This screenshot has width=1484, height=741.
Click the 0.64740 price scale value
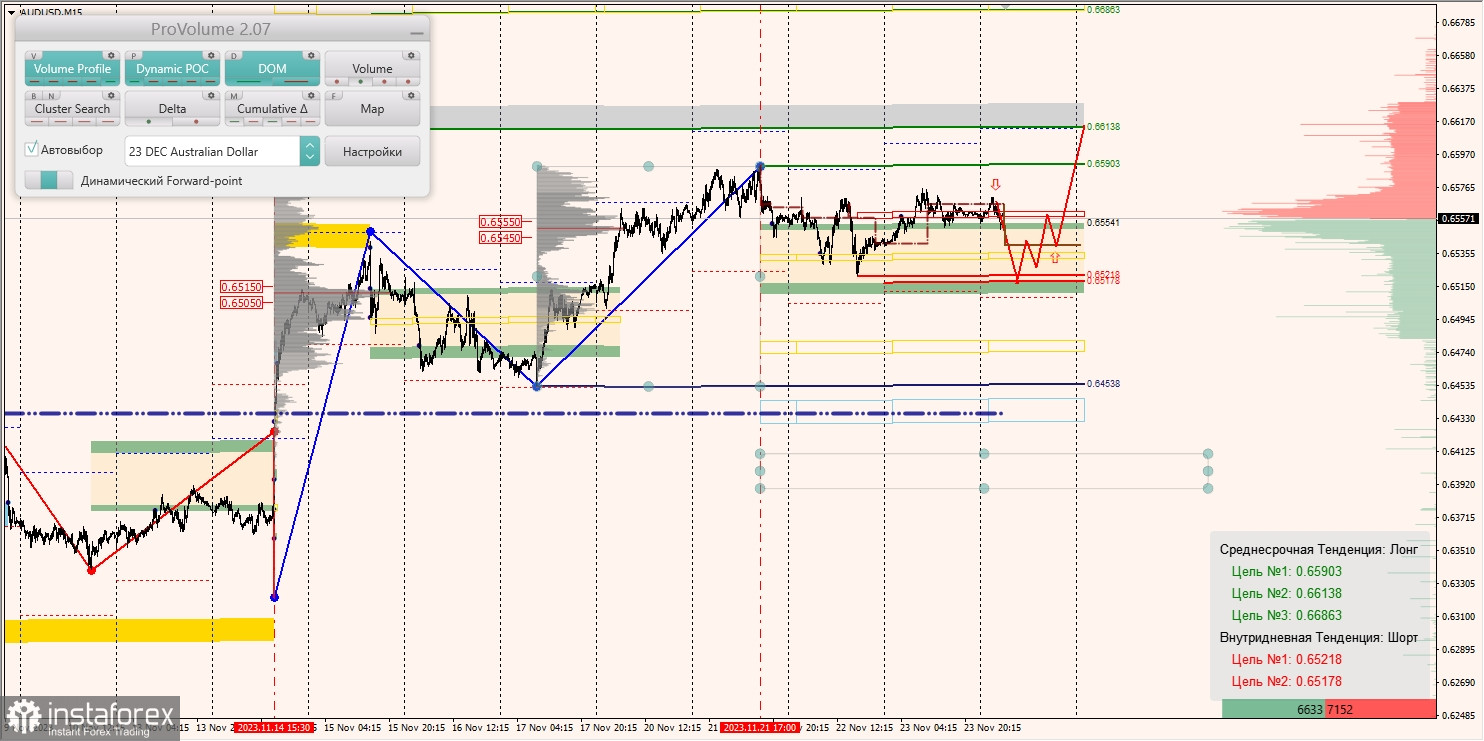click(x=1460, y=352)
